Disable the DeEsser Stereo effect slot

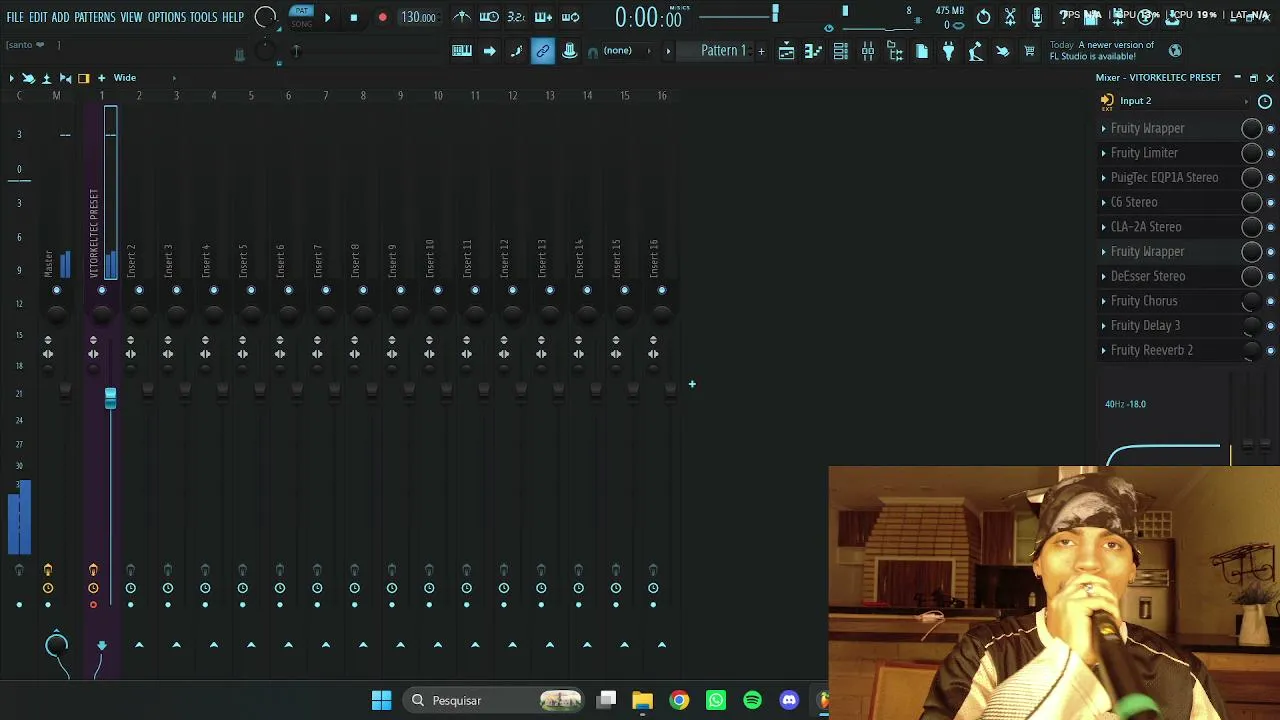coord(1271,276)
